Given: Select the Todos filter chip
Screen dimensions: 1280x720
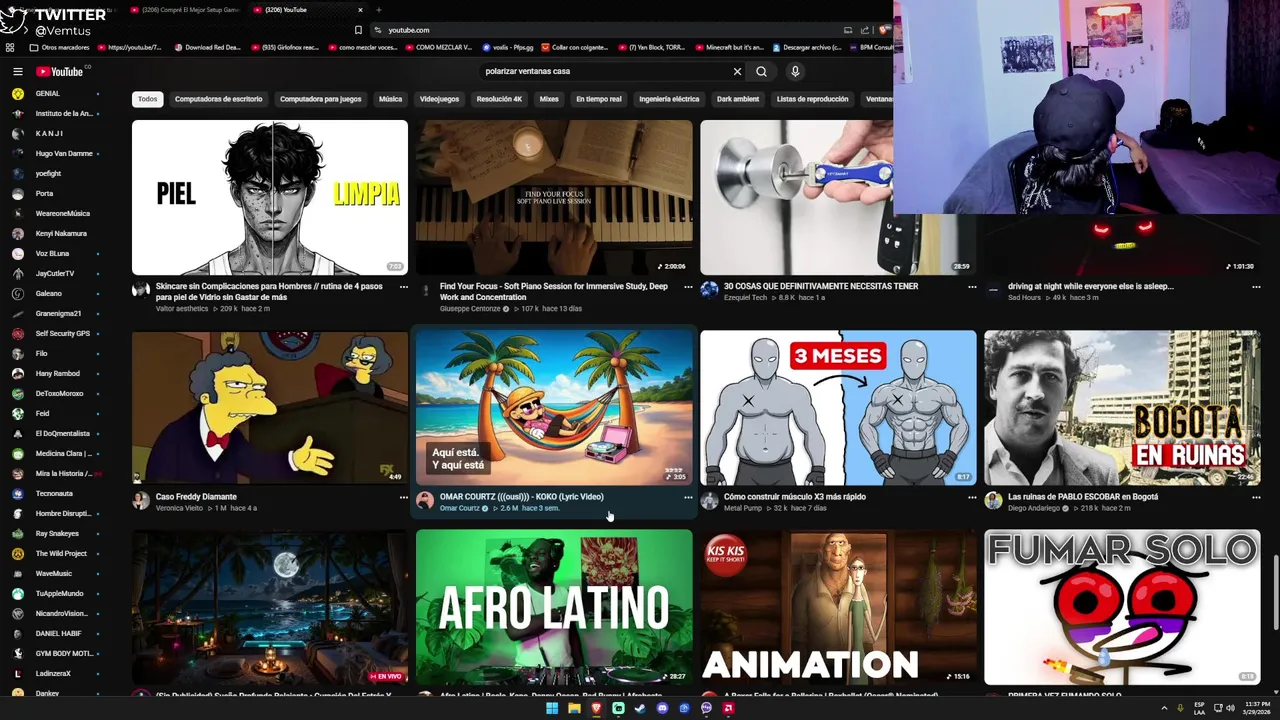Looking at the screenshot, I should [147, 99].
